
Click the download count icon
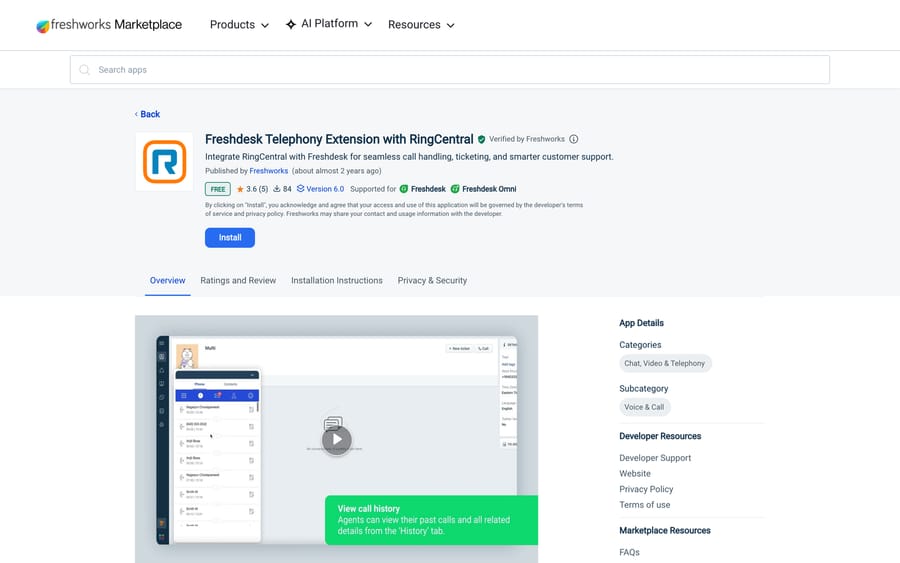pyautogui.click(x=277, y=189)
